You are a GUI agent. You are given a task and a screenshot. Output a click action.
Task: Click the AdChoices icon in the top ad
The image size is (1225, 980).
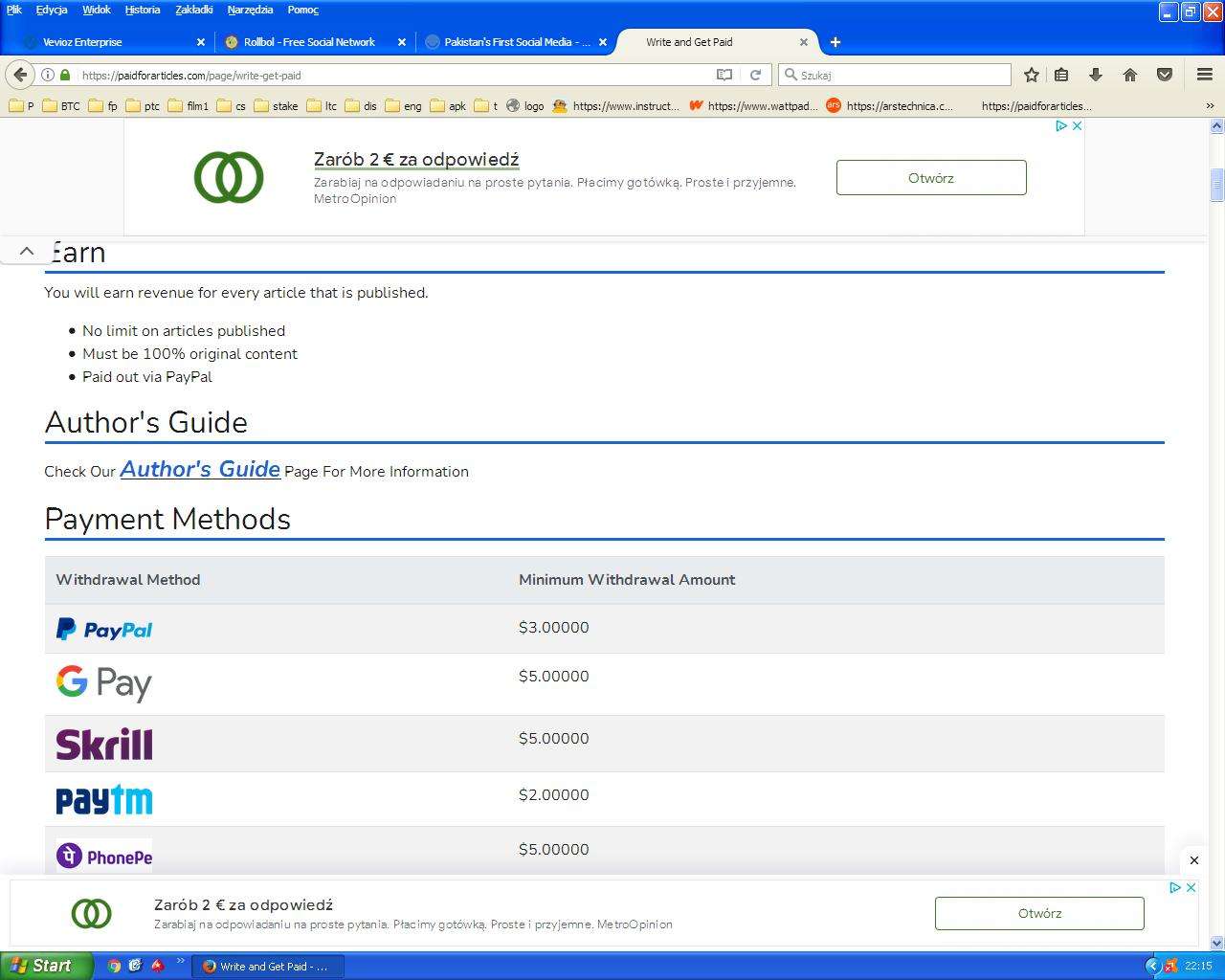(x=1061, y=125)
